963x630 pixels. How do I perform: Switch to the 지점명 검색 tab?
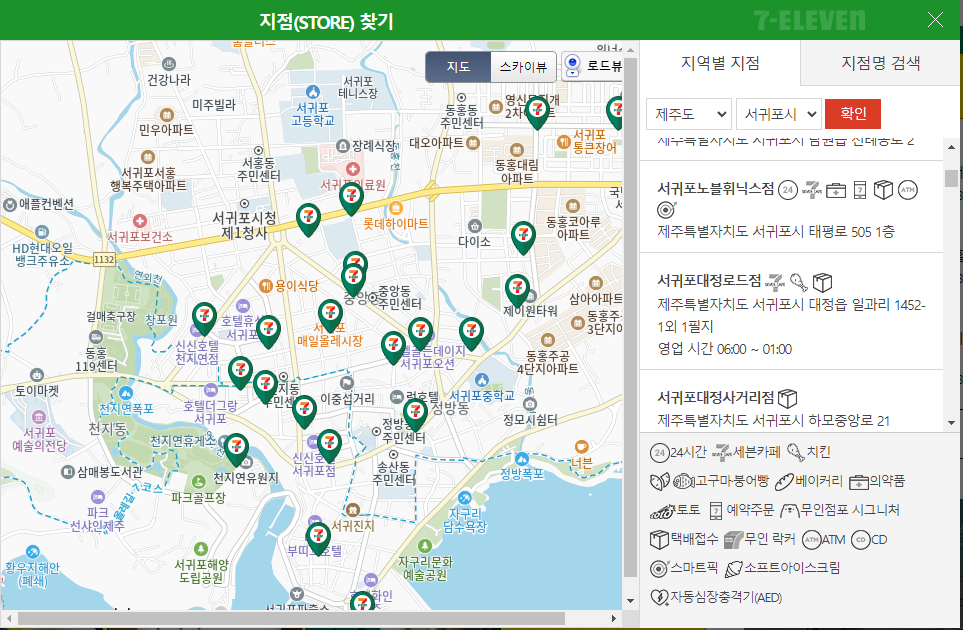[x=880, y=63]
